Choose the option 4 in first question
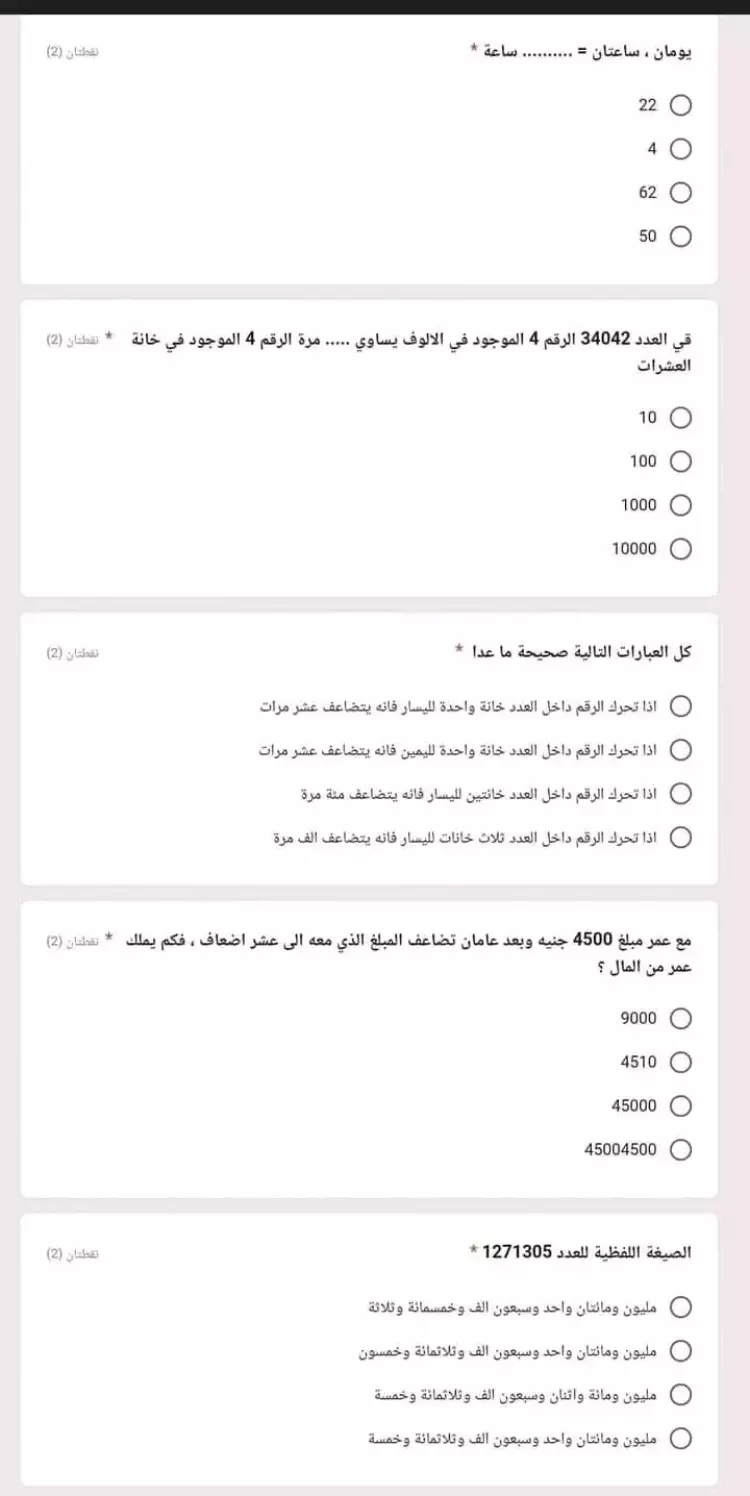Screen dimensions: 750x1496 click(x=681, y=149)
